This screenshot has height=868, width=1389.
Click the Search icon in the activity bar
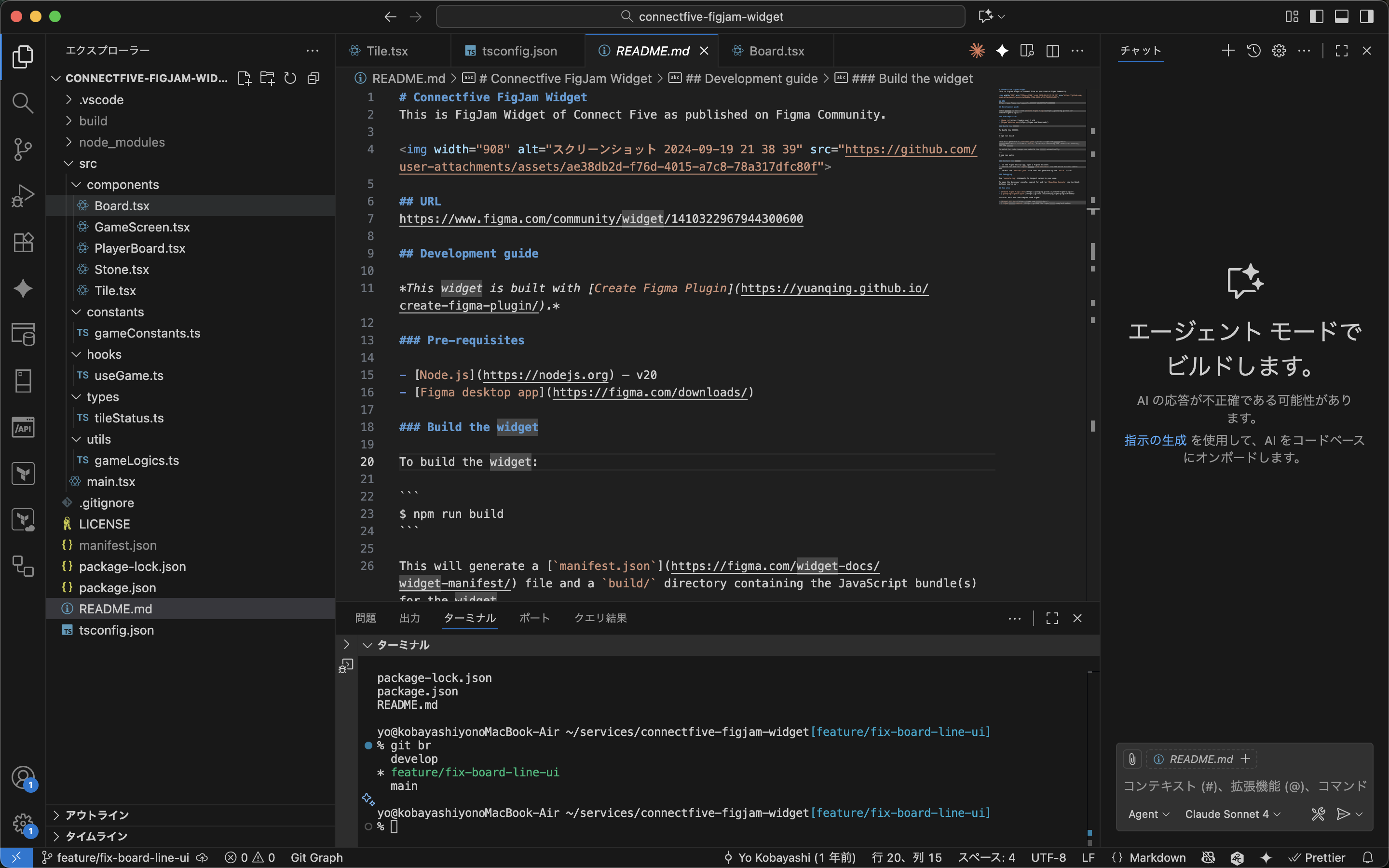(23, 103)
